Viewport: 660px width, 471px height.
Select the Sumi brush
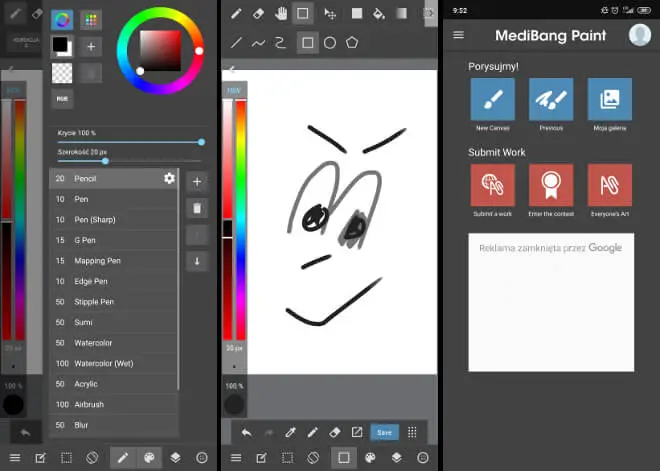tap(114, 322)
